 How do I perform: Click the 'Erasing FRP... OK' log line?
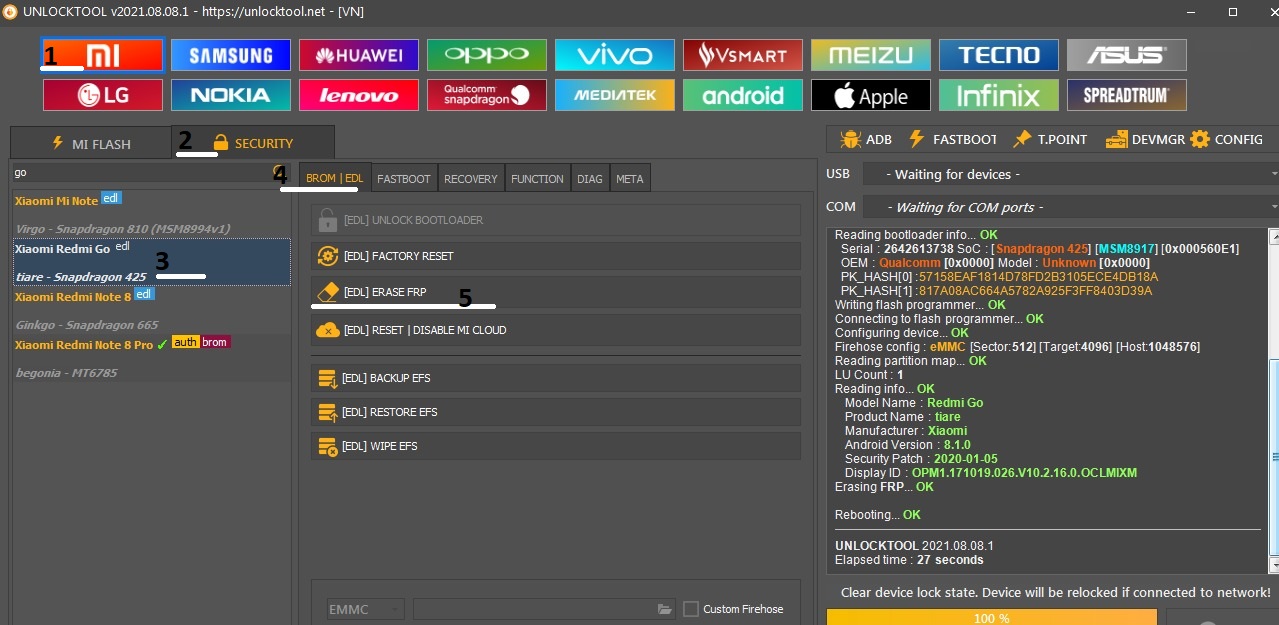point(884,487)
